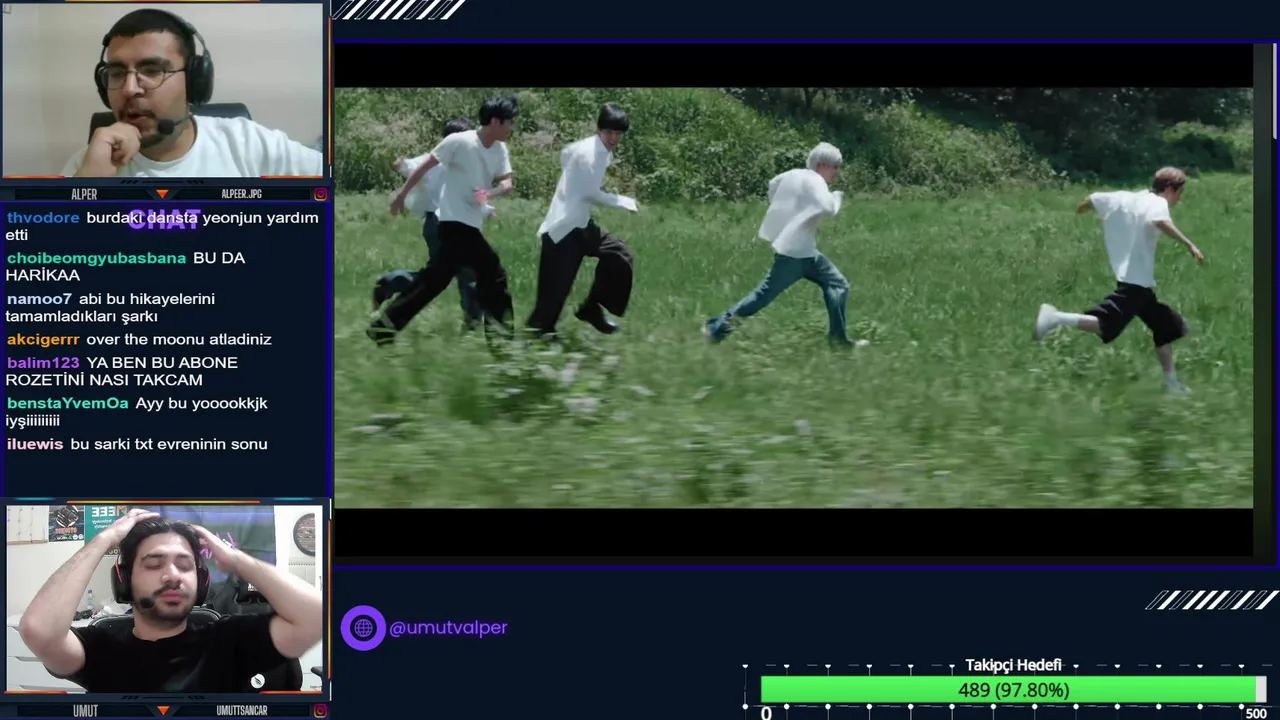
Task: Click the message 'BU DA HARİKAA'
Action: coord(125,266)
